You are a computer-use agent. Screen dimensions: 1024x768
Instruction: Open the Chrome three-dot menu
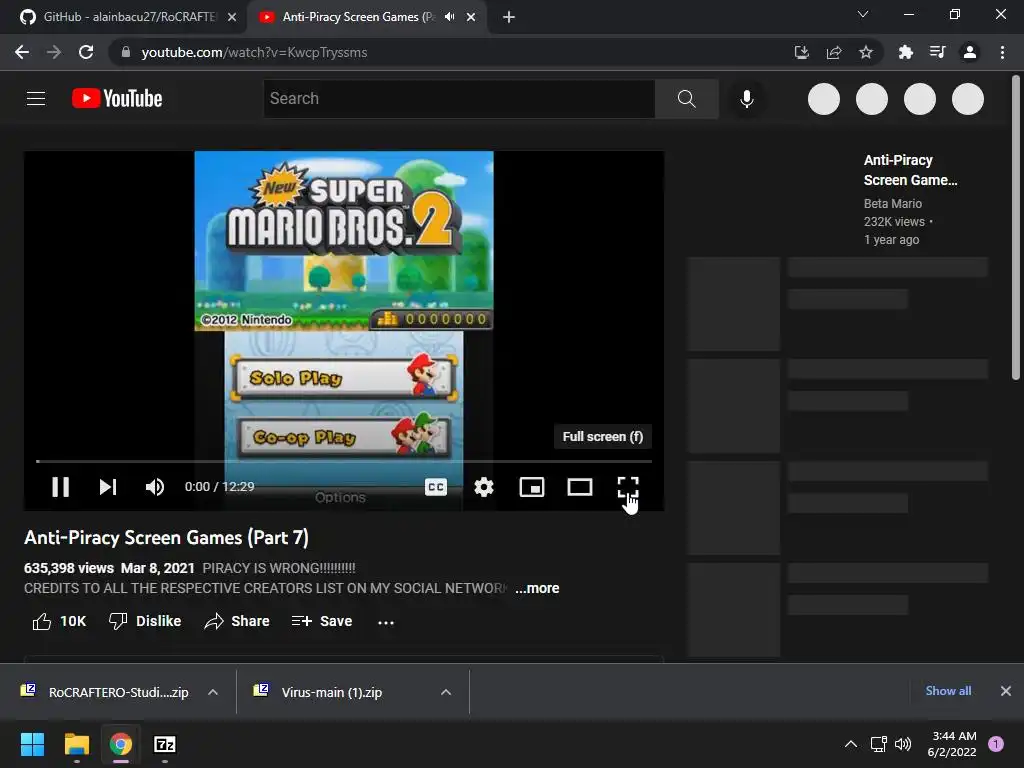[x=1002, y=52]
